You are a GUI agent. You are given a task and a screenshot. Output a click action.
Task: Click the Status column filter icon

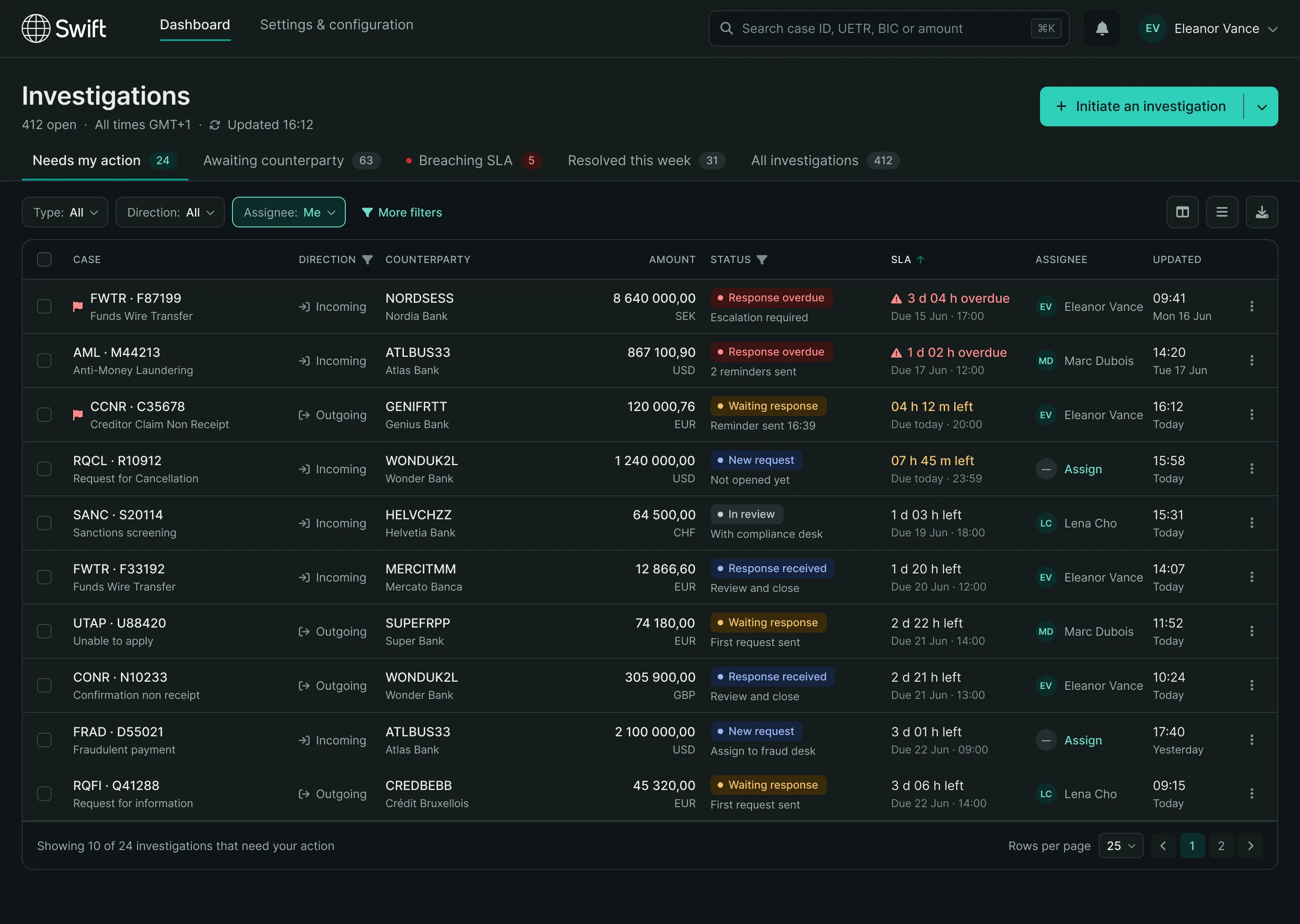click(762, 259)
